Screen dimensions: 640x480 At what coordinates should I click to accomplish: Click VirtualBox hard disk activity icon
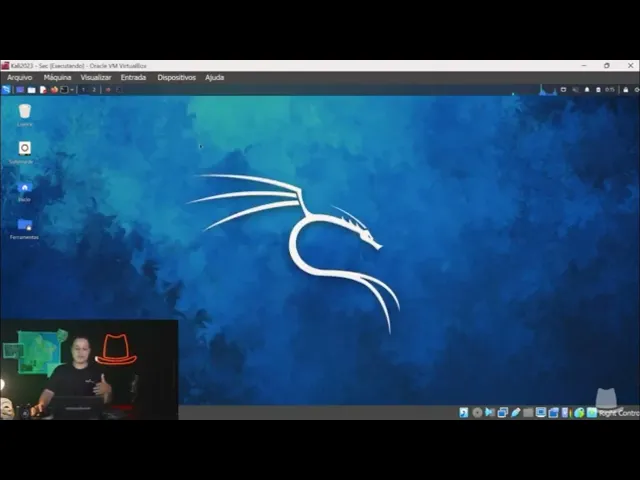[464, 412]
